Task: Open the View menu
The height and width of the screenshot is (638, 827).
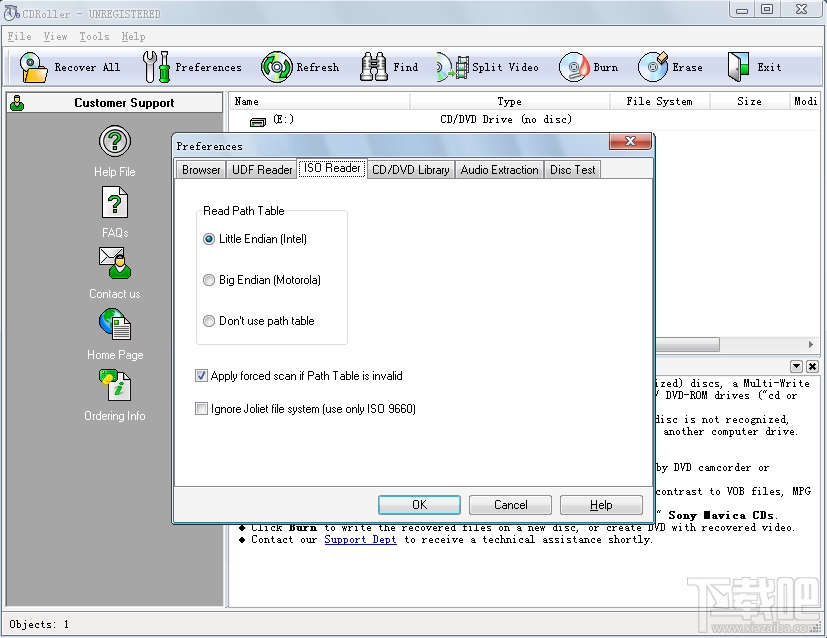Action: (55, 36)
